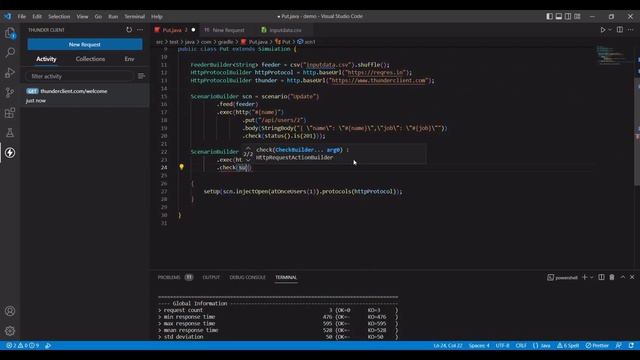Viewport: 640px width, 360px height.
Task: Click the Spell checker status item
Action: tap(568, 345)
